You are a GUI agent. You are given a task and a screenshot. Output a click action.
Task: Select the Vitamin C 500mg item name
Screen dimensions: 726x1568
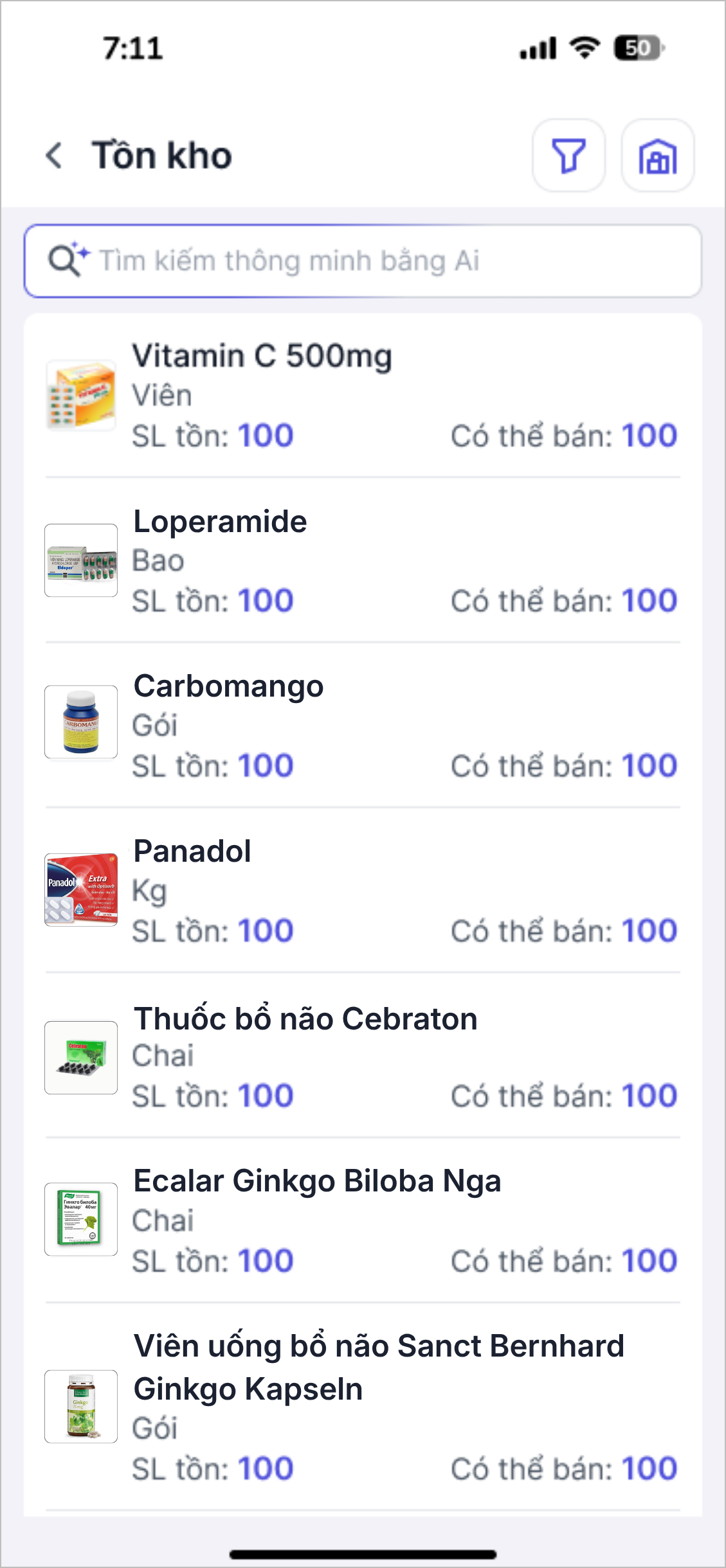click(x=262, y=356)
